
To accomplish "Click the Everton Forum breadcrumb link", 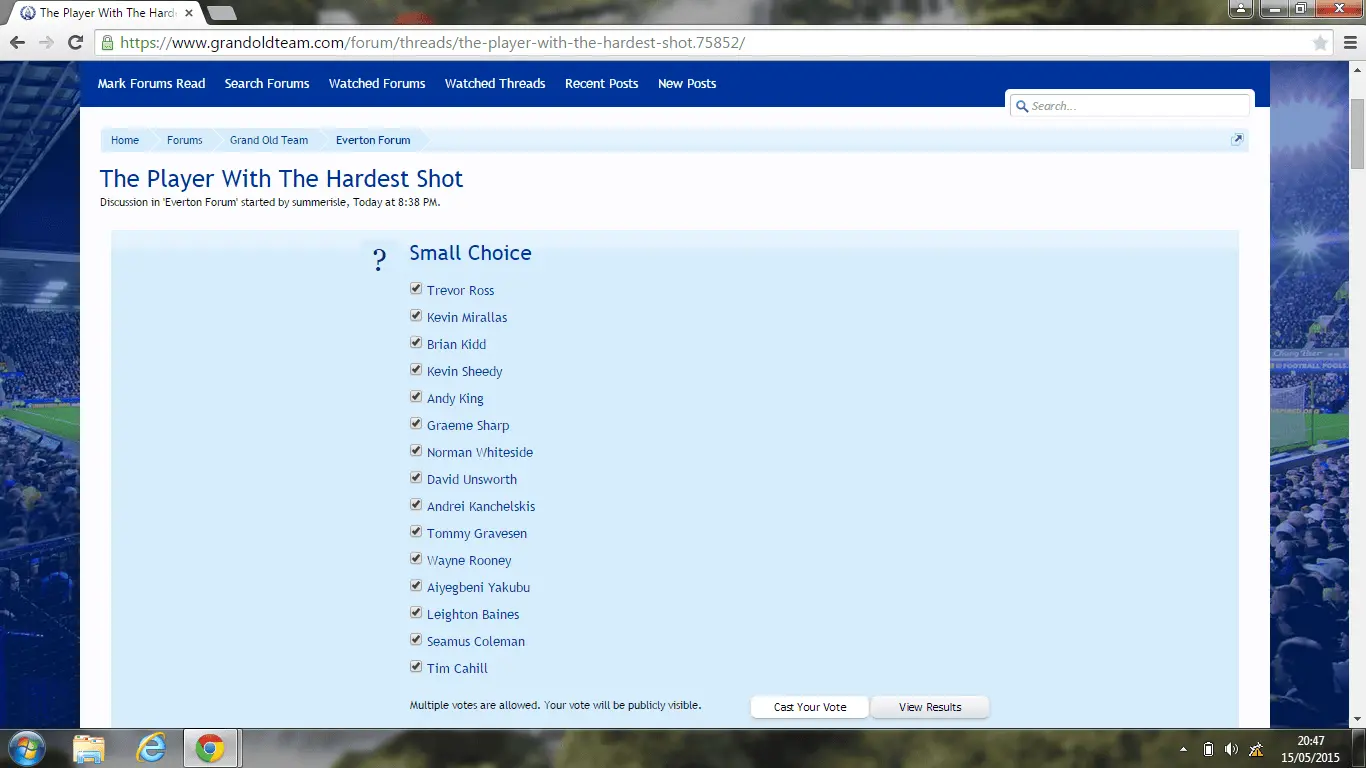I will (373, 140).
